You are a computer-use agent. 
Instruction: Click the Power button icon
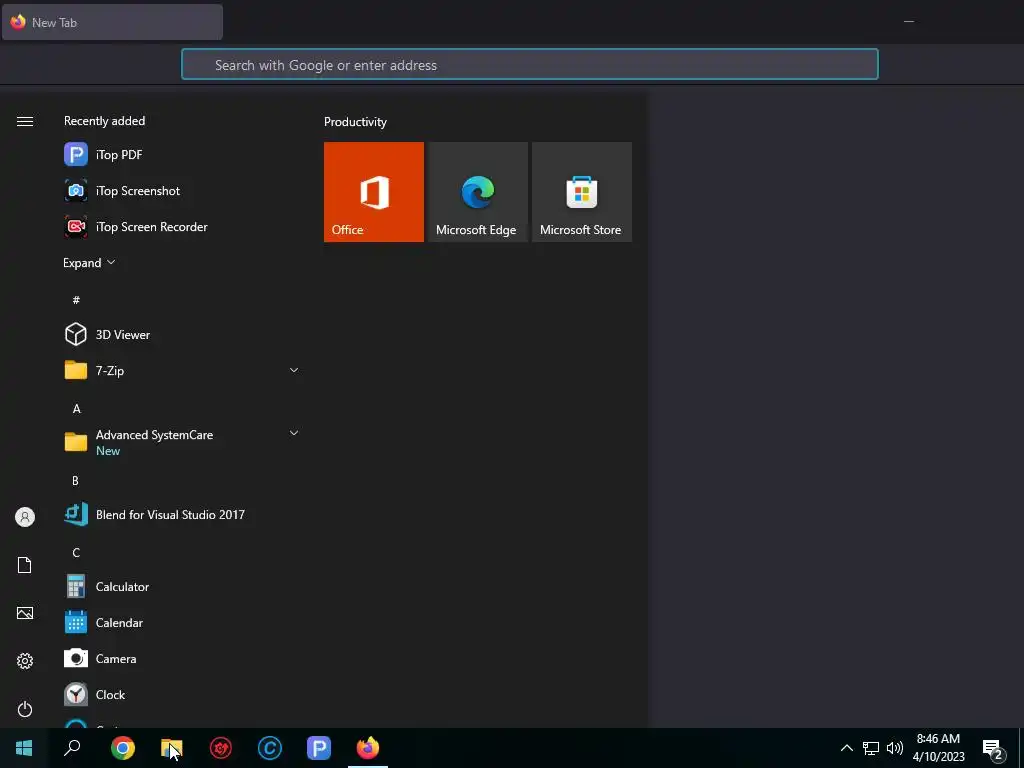pyautogui.click(x=25, y=709)
